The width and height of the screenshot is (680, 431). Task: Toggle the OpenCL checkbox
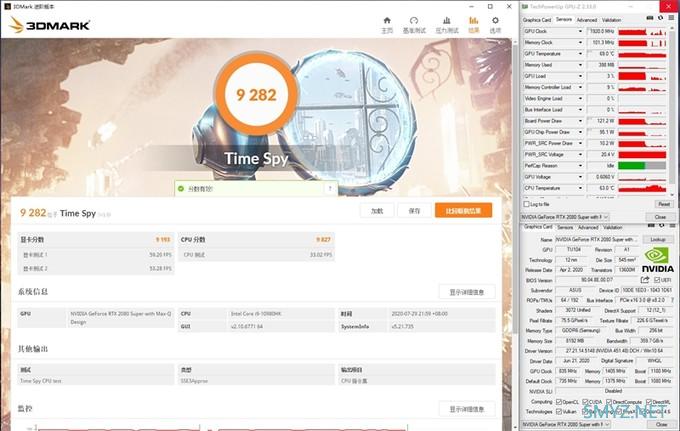pos(559,402)
